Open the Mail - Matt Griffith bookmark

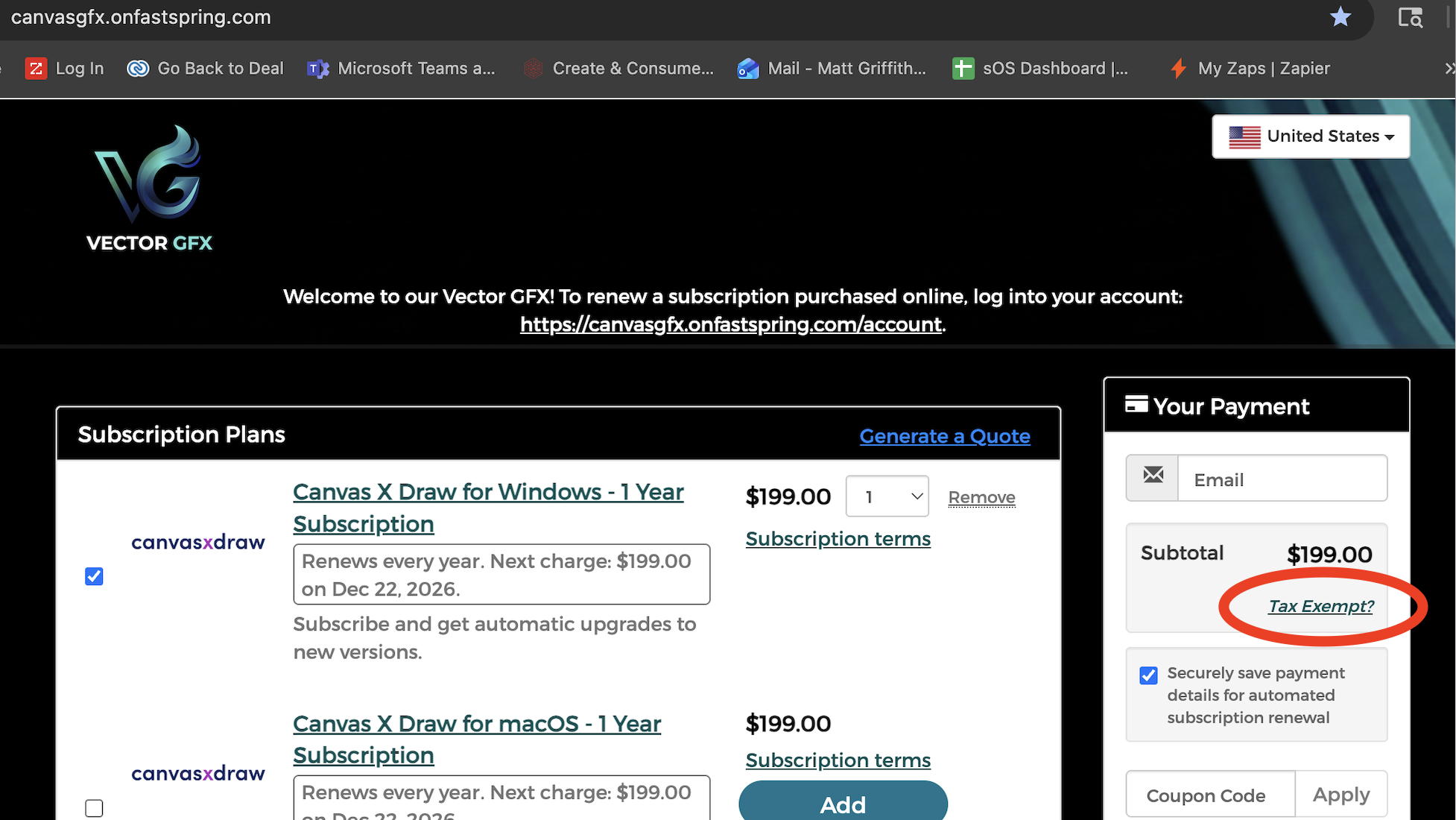[x=832, y=69]
